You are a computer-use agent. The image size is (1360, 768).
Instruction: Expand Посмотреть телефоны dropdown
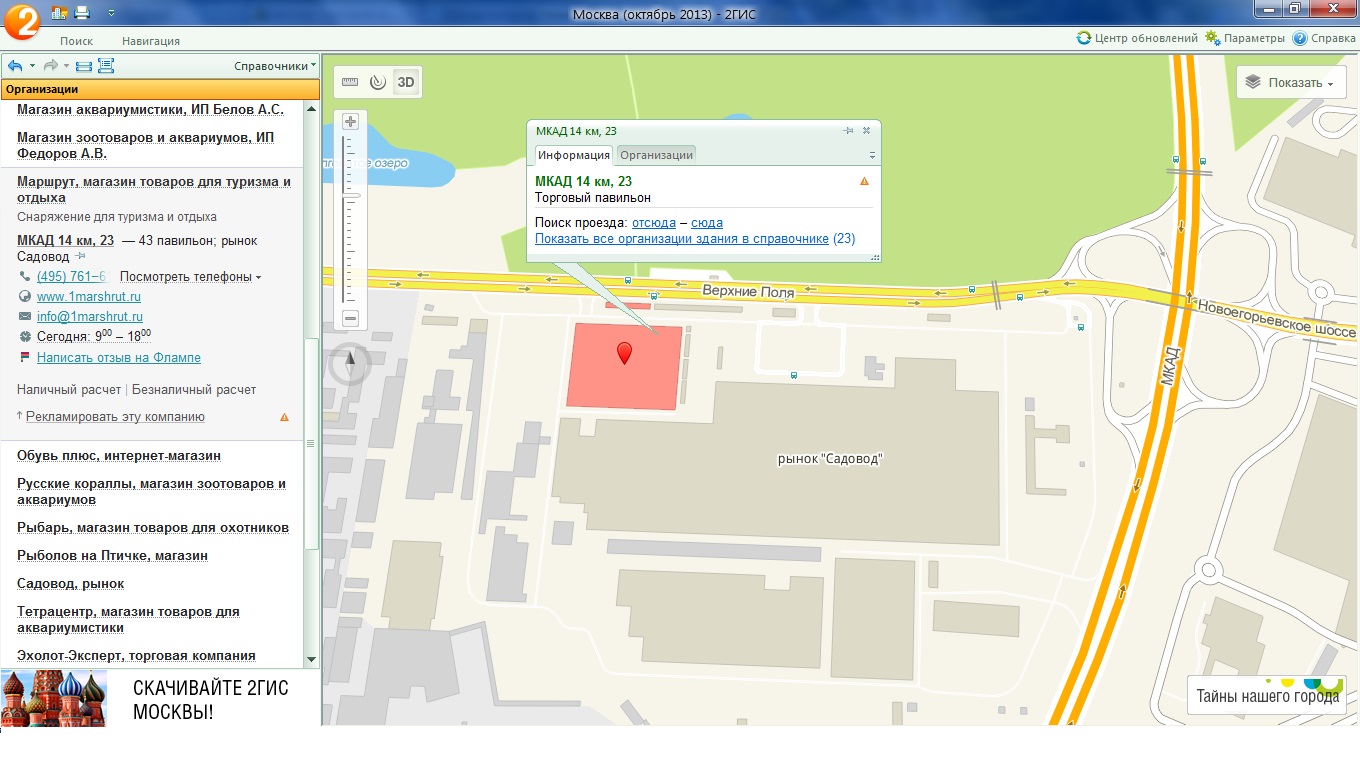(x=191, y=276)
